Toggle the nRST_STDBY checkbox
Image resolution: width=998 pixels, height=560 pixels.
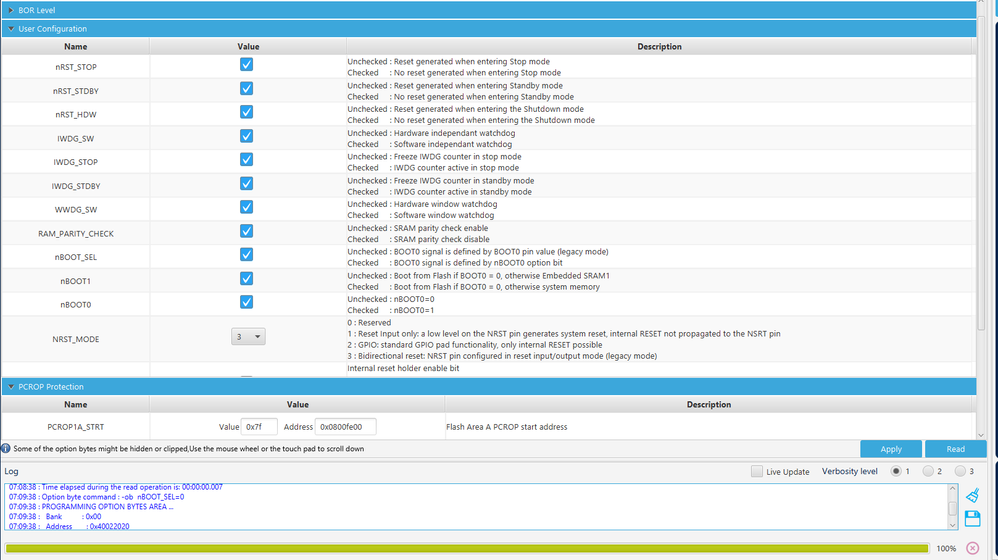click(246, 88)
